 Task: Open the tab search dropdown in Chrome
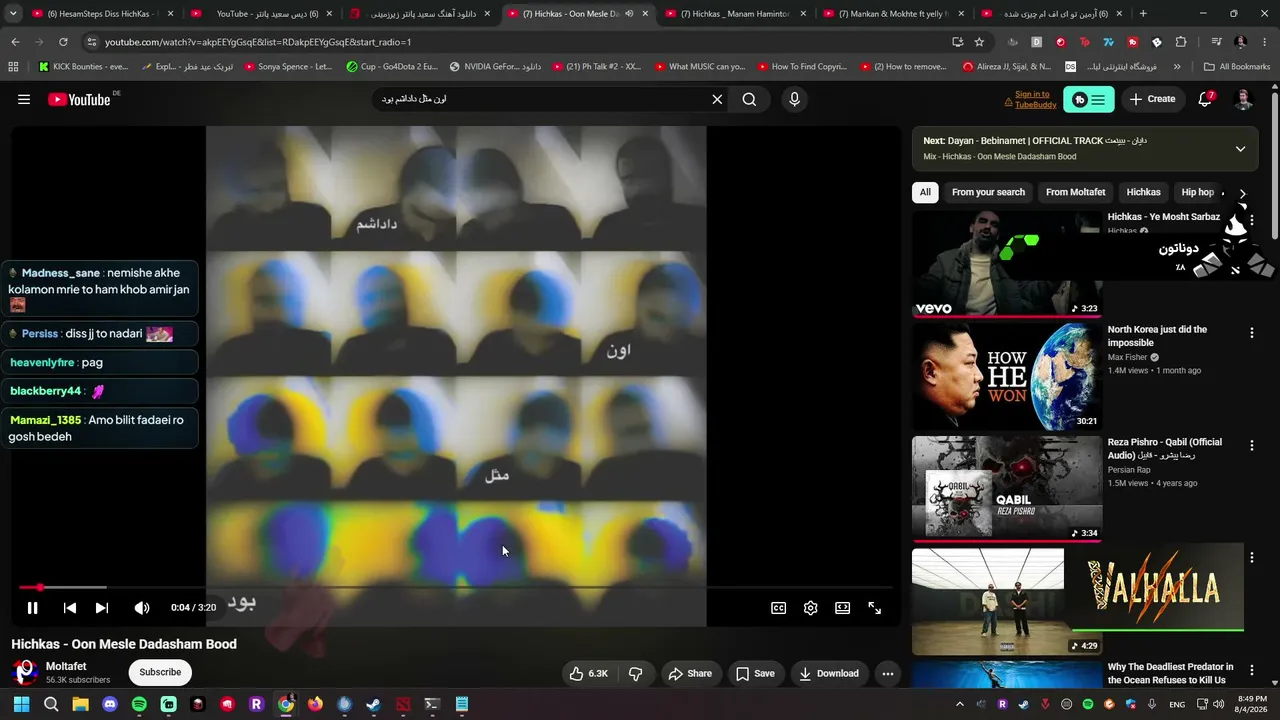click(14, 14)
